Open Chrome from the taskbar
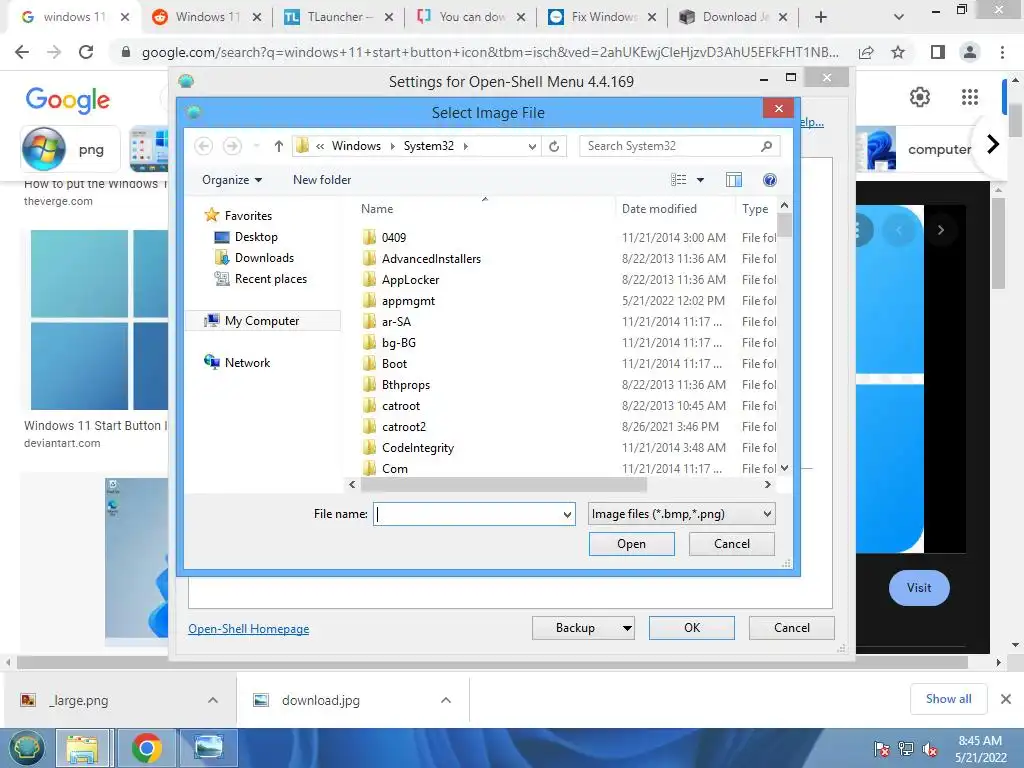 click(146, 748)
